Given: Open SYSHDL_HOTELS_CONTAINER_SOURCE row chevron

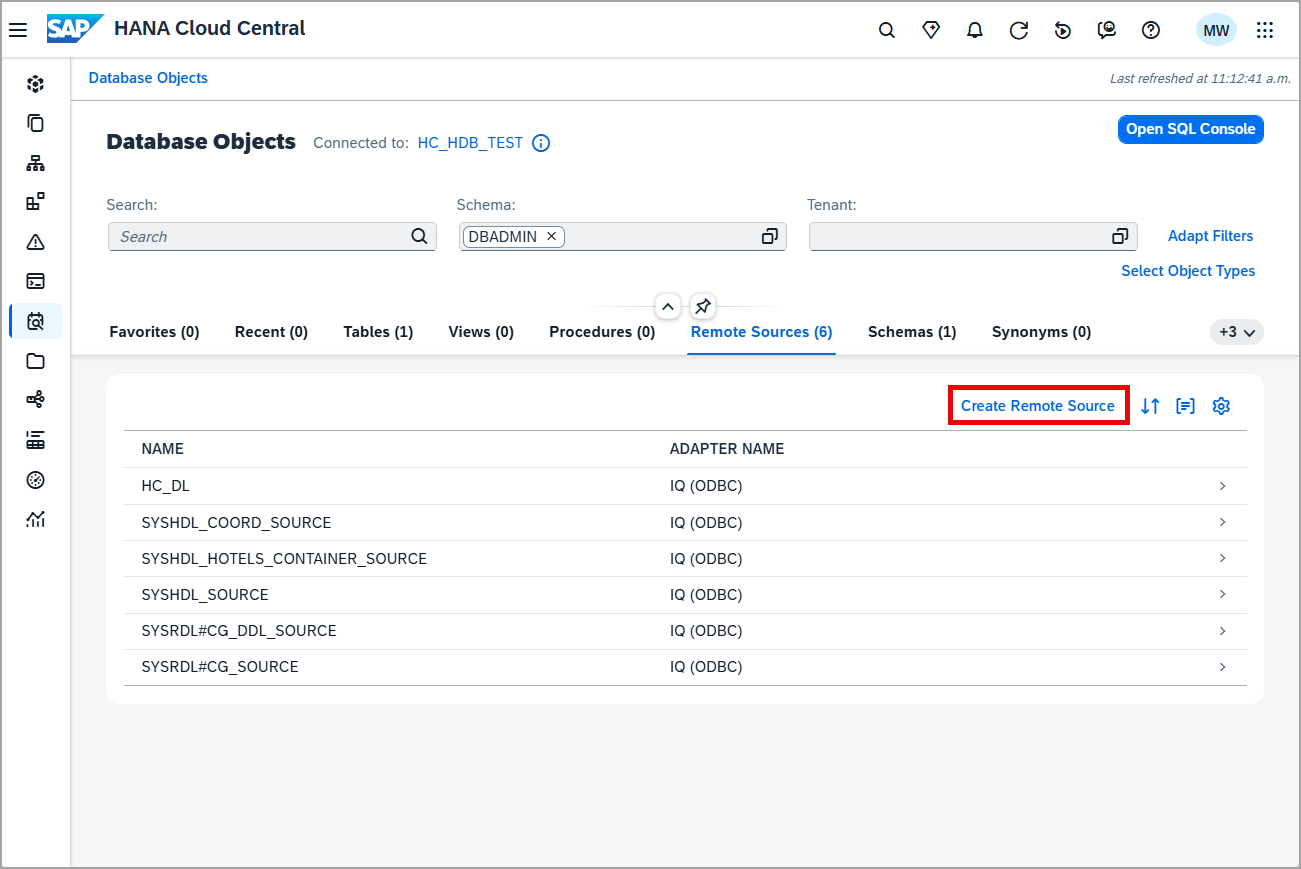Looking at the screenshot, I should point(1223,558).
